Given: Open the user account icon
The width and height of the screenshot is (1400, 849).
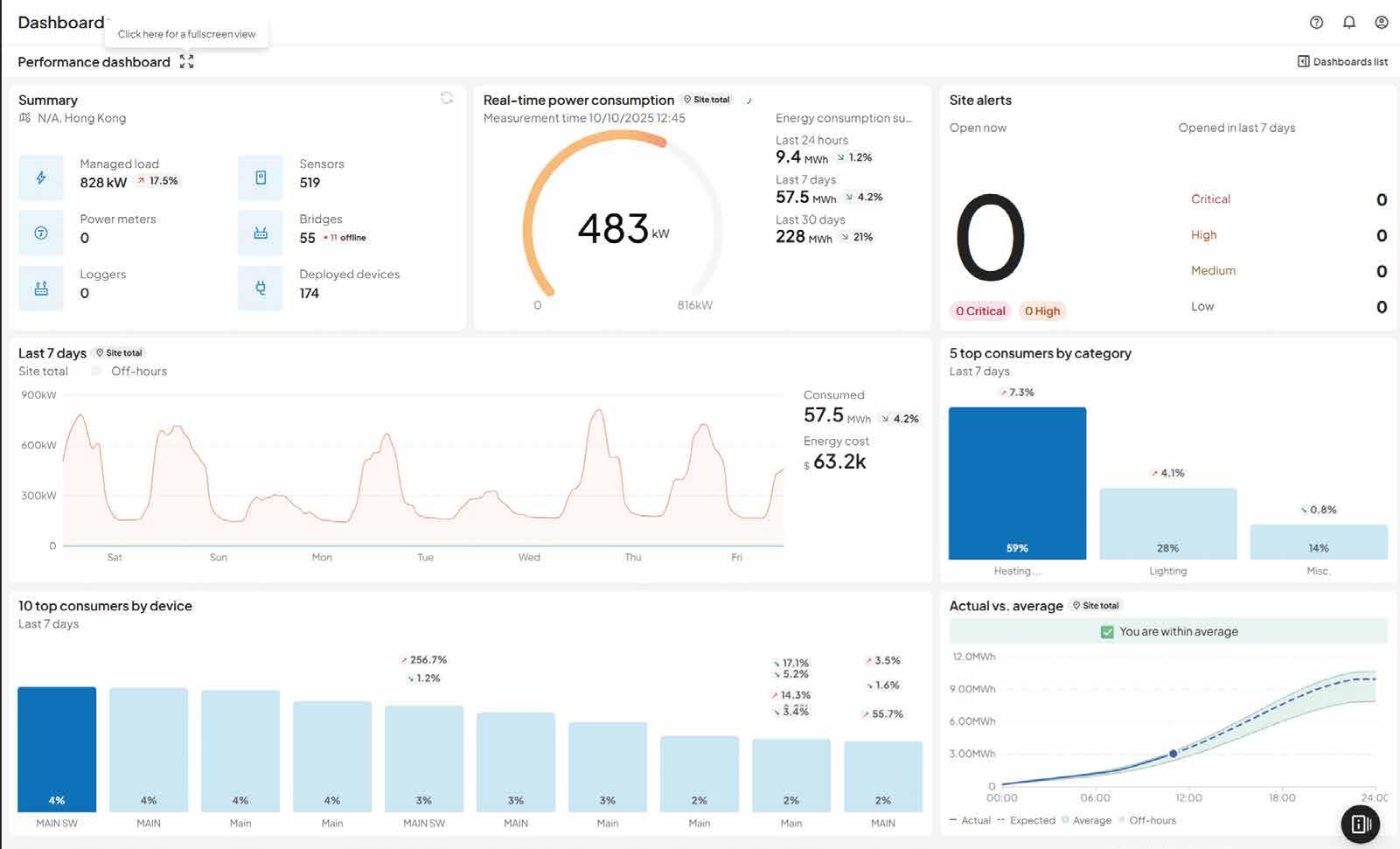Looking at the screenshot, I should (1382, 23).
